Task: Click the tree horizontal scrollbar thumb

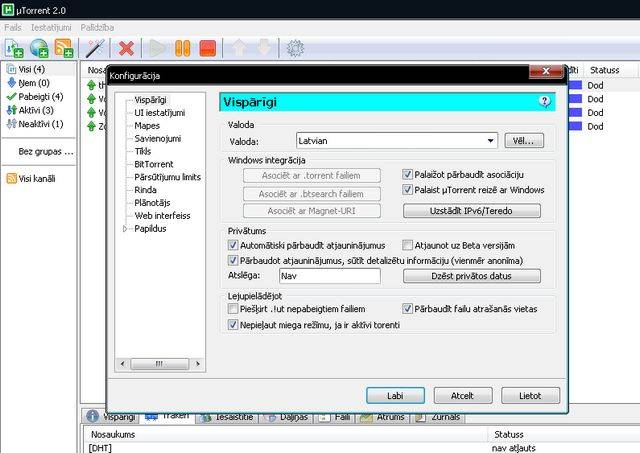Action: (160, 364)
